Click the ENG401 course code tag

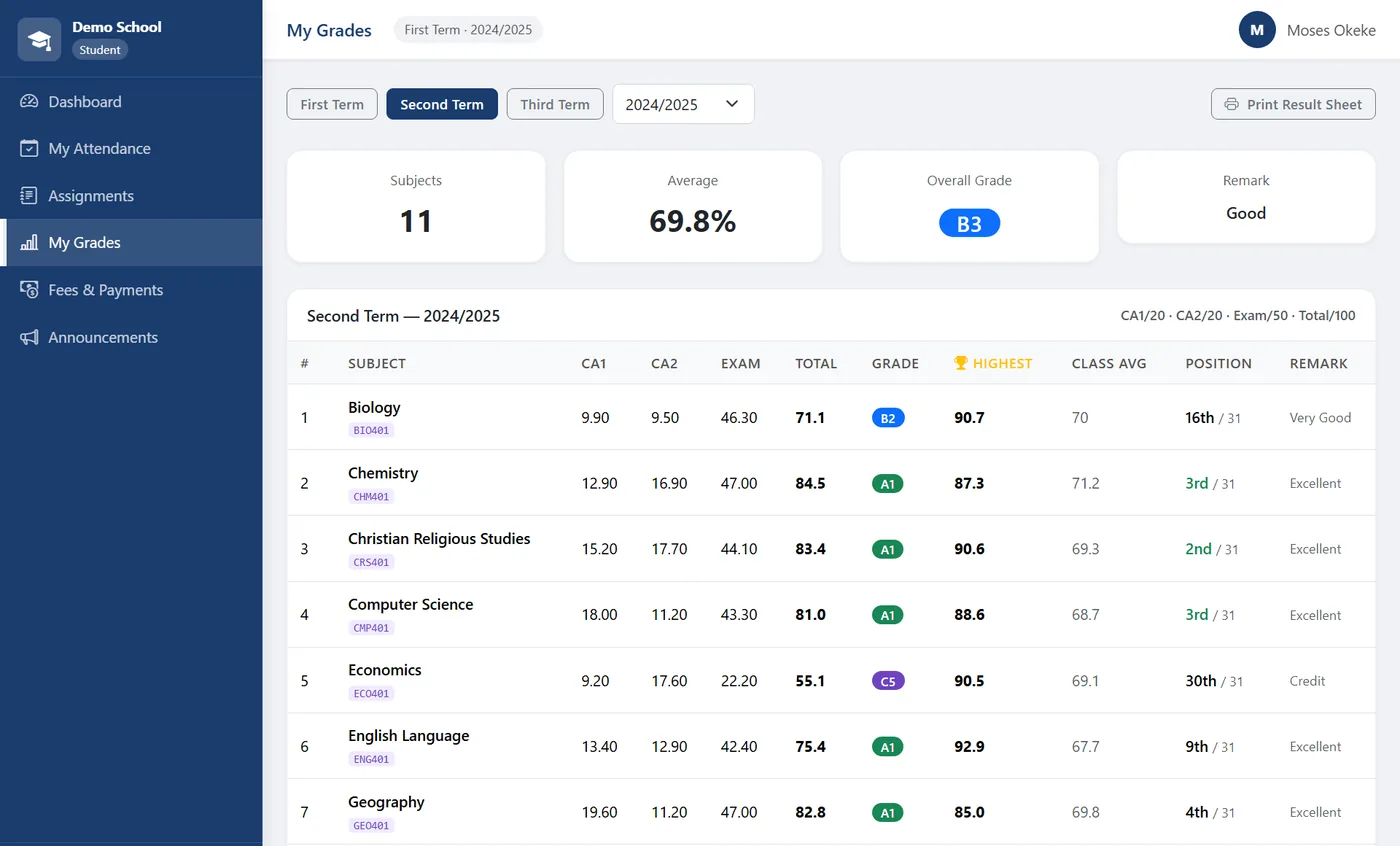pyautogui.click(x=371, y=760)
